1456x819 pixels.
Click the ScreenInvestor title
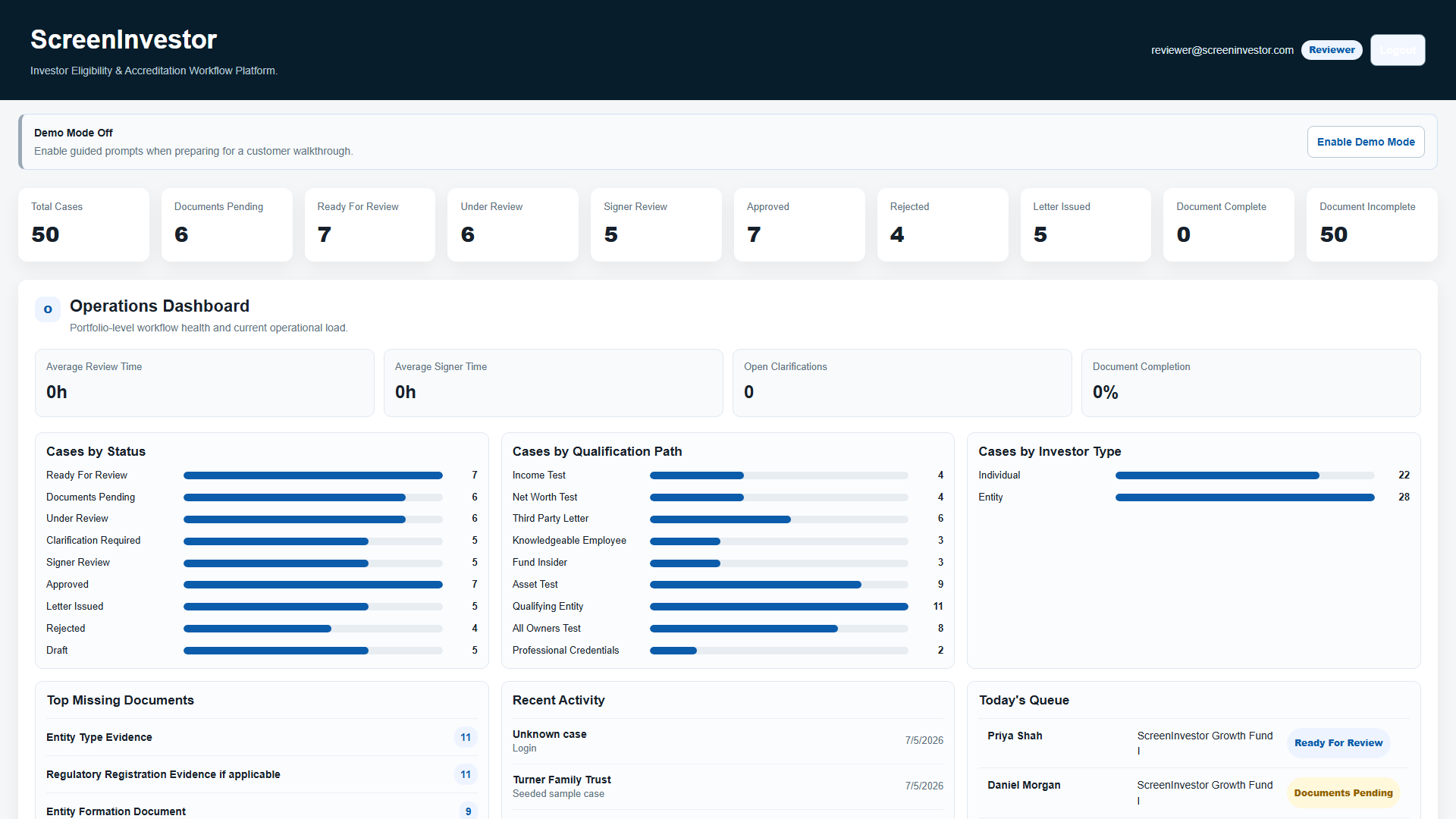pyautogui.click(x=124, y=39)
